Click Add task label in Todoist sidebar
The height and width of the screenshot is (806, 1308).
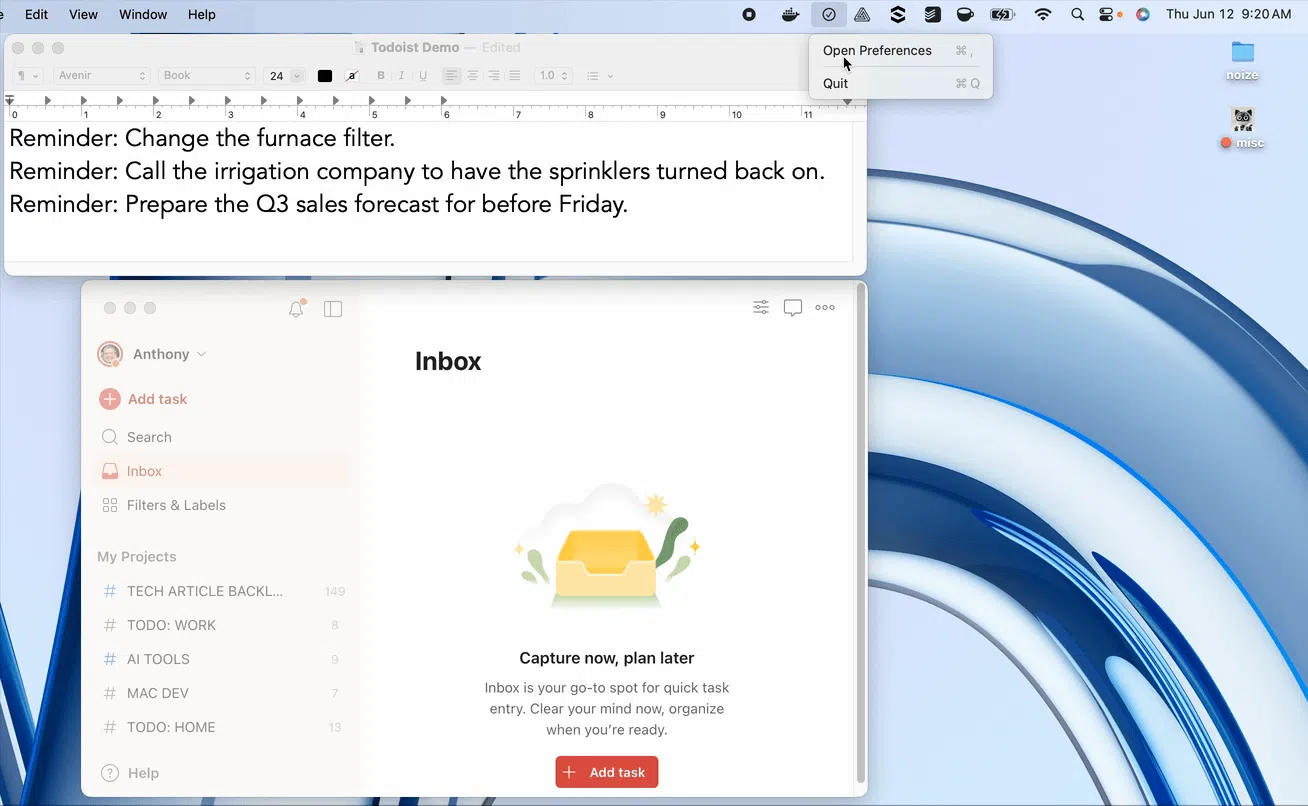pyautogui.click(x=158, y=399)
